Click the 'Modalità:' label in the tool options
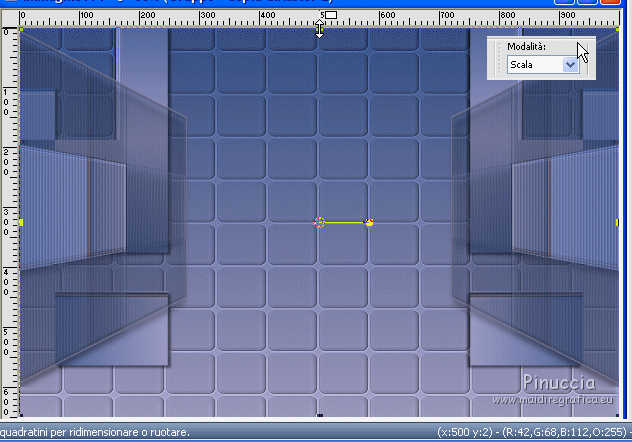632x442 pixels. coord(526,47)
